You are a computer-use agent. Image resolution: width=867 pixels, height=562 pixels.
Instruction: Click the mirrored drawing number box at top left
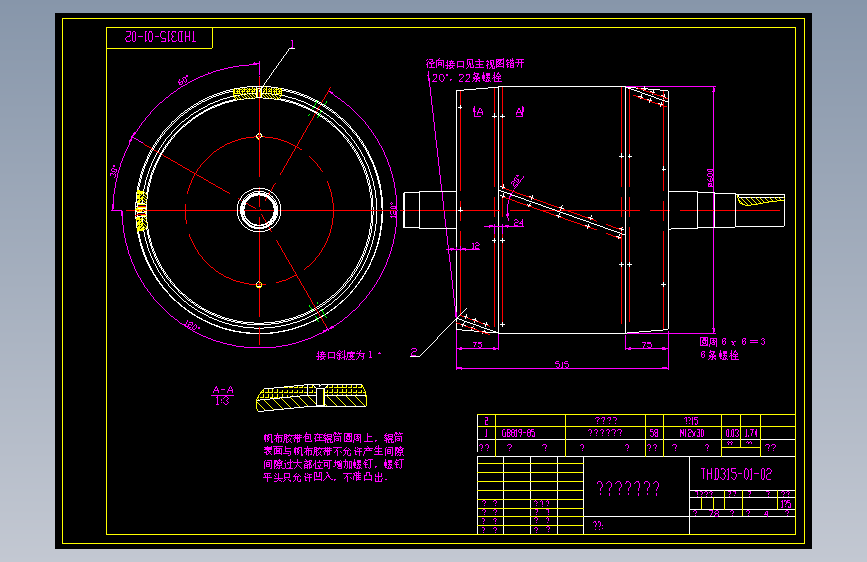pyautogui.click(x=159, y=38)
